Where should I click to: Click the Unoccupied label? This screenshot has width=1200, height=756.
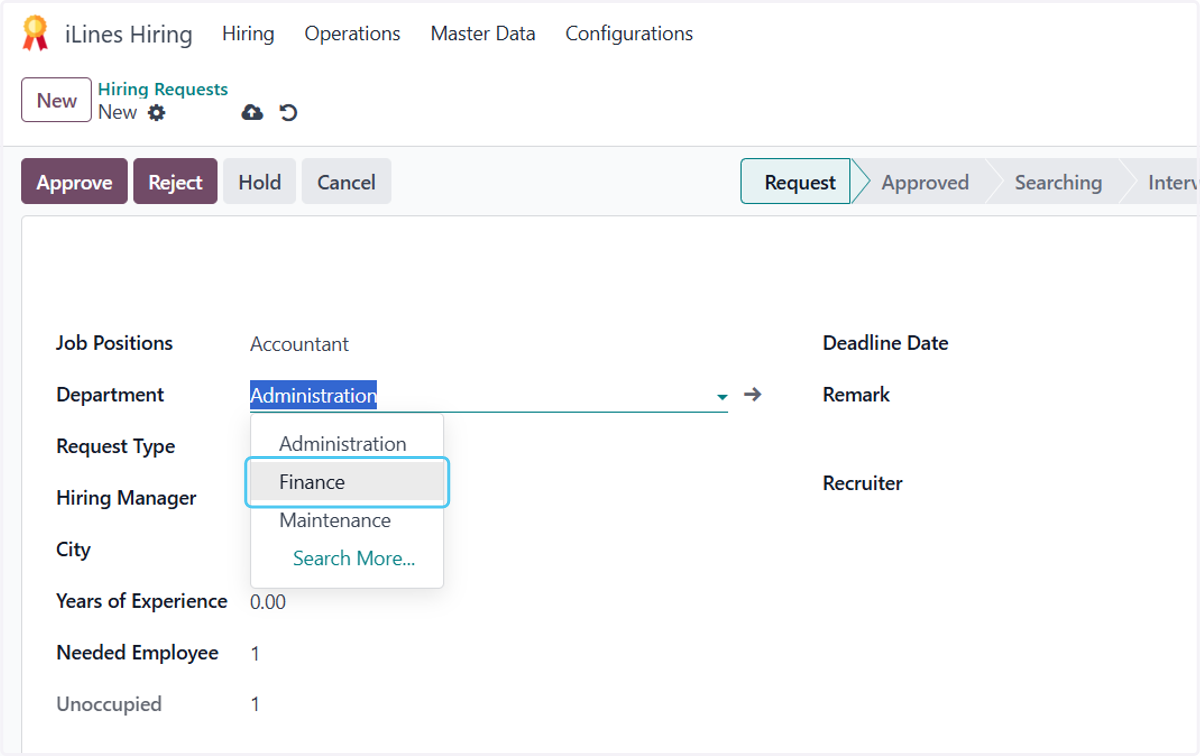point(108,704)
